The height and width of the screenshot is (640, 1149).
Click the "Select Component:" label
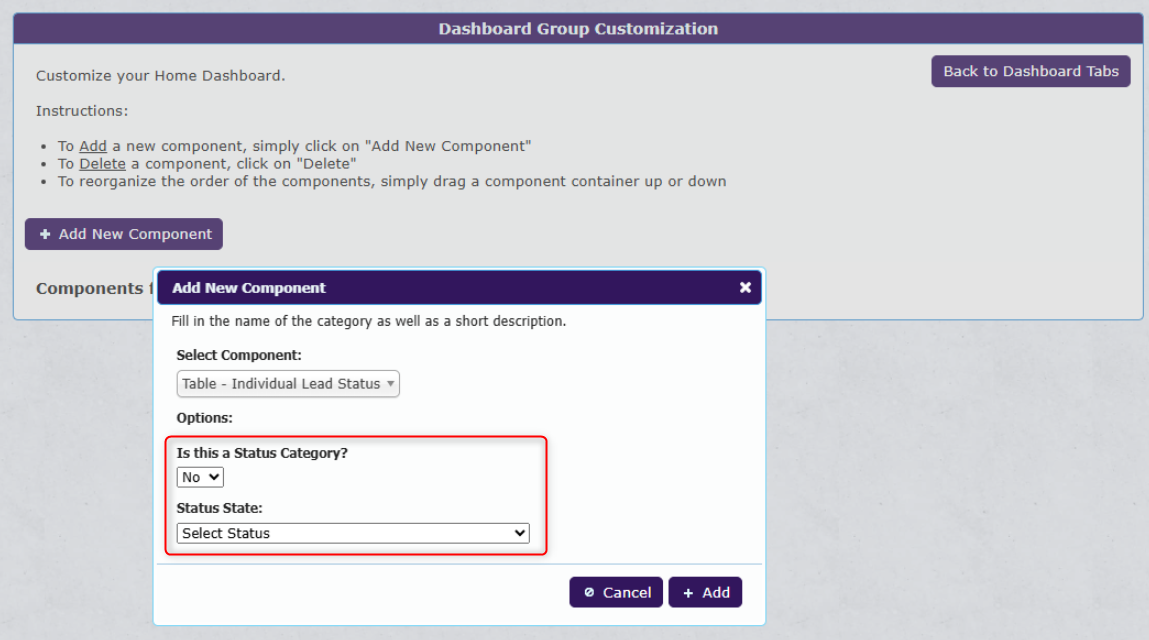click(x=239, y=355)
